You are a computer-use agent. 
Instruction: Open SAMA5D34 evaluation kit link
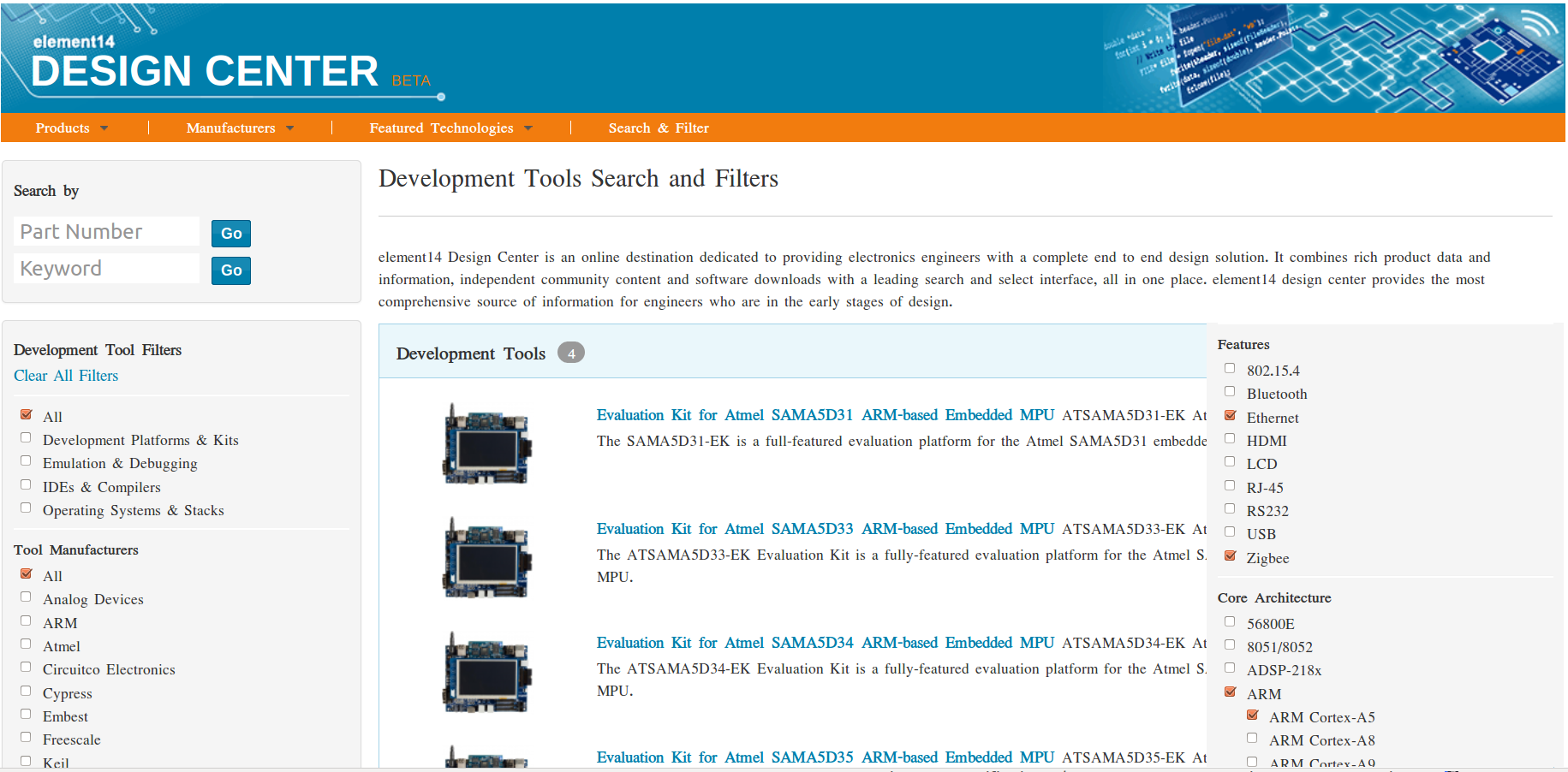click(x=826, y=643)
